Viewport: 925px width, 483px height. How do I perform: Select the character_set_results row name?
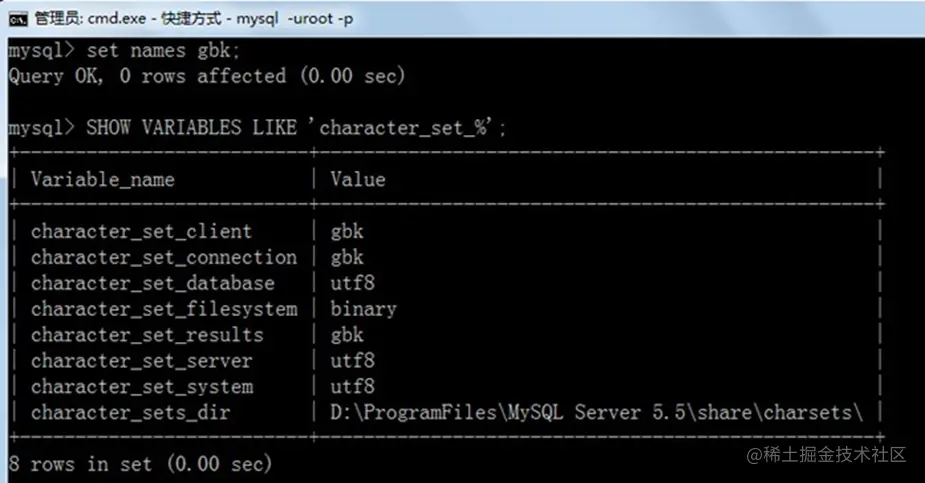click(147, 335)
